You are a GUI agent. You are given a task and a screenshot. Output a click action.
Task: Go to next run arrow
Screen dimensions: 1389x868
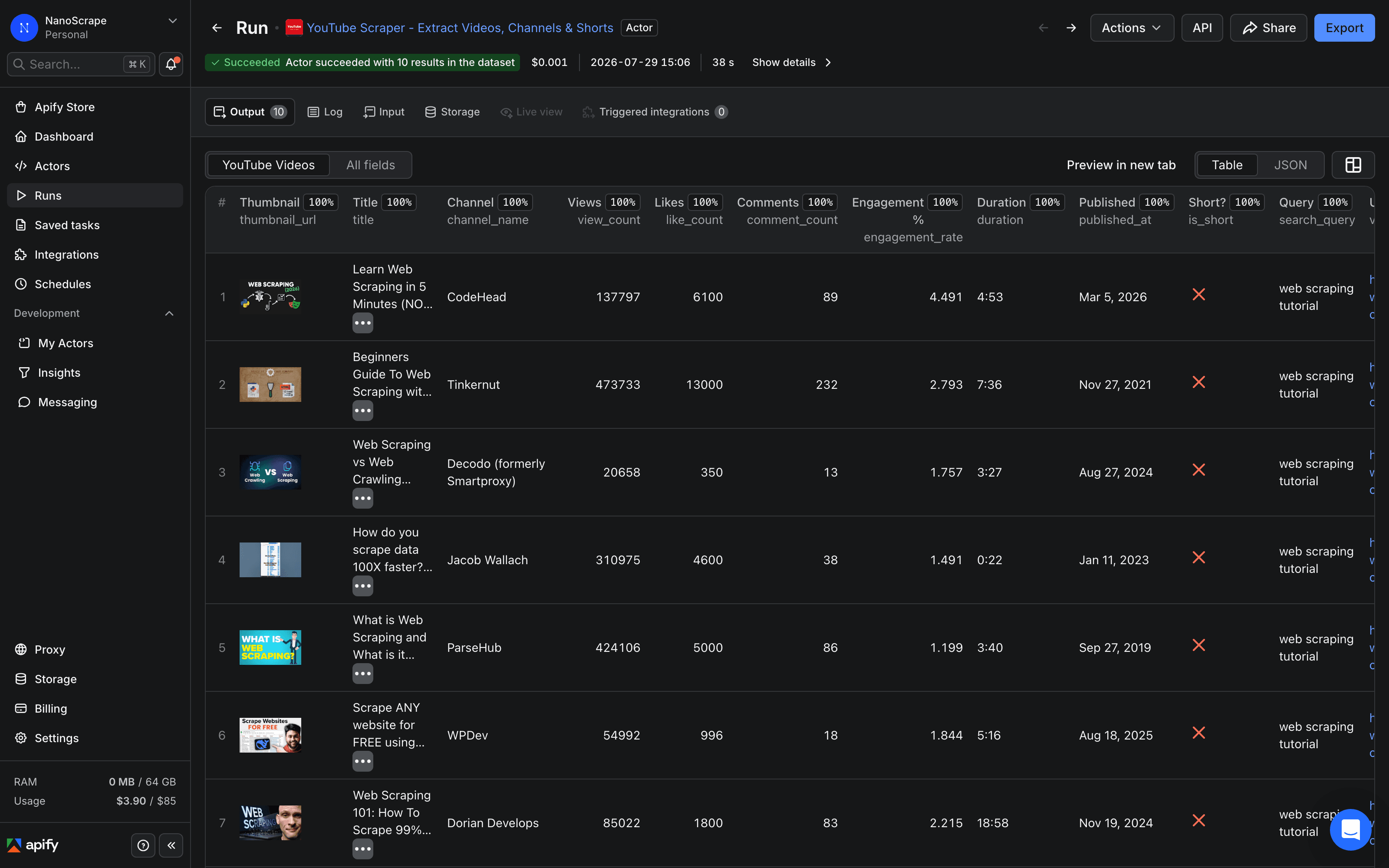[x=1071, y=27]
